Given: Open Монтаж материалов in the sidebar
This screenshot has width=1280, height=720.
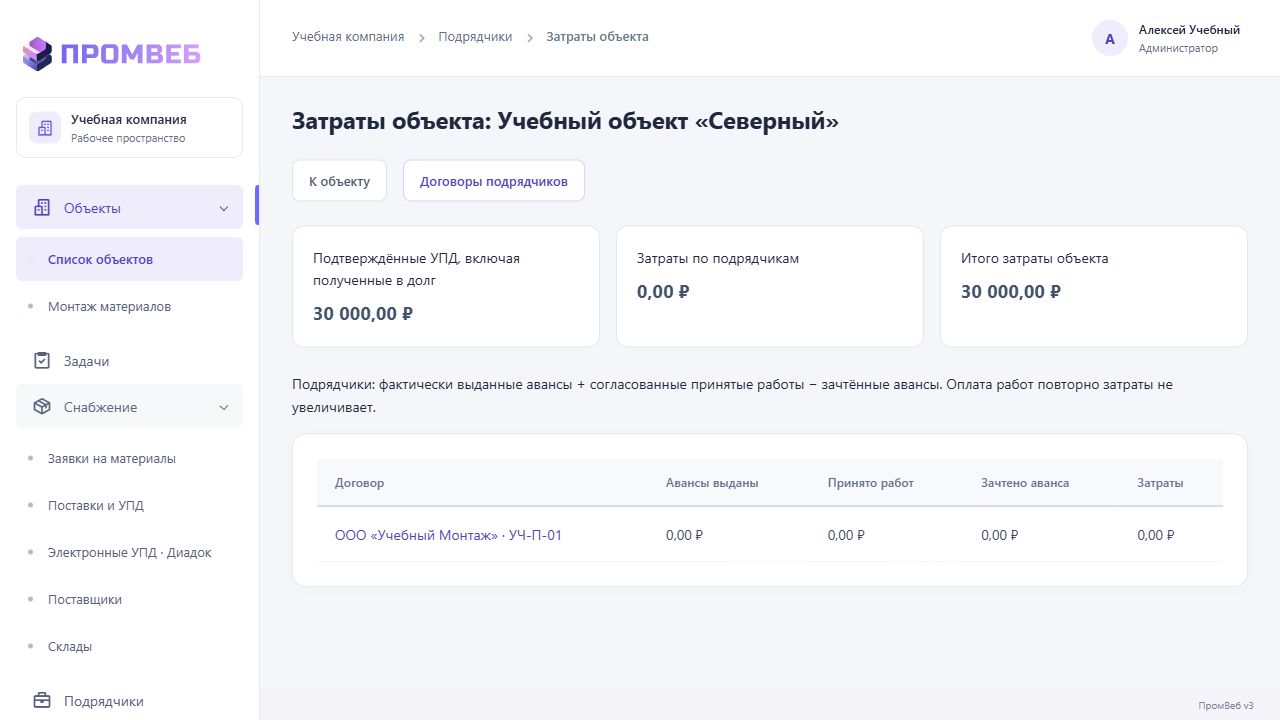Looking at the screenshot, I should (x=129, y=306).
